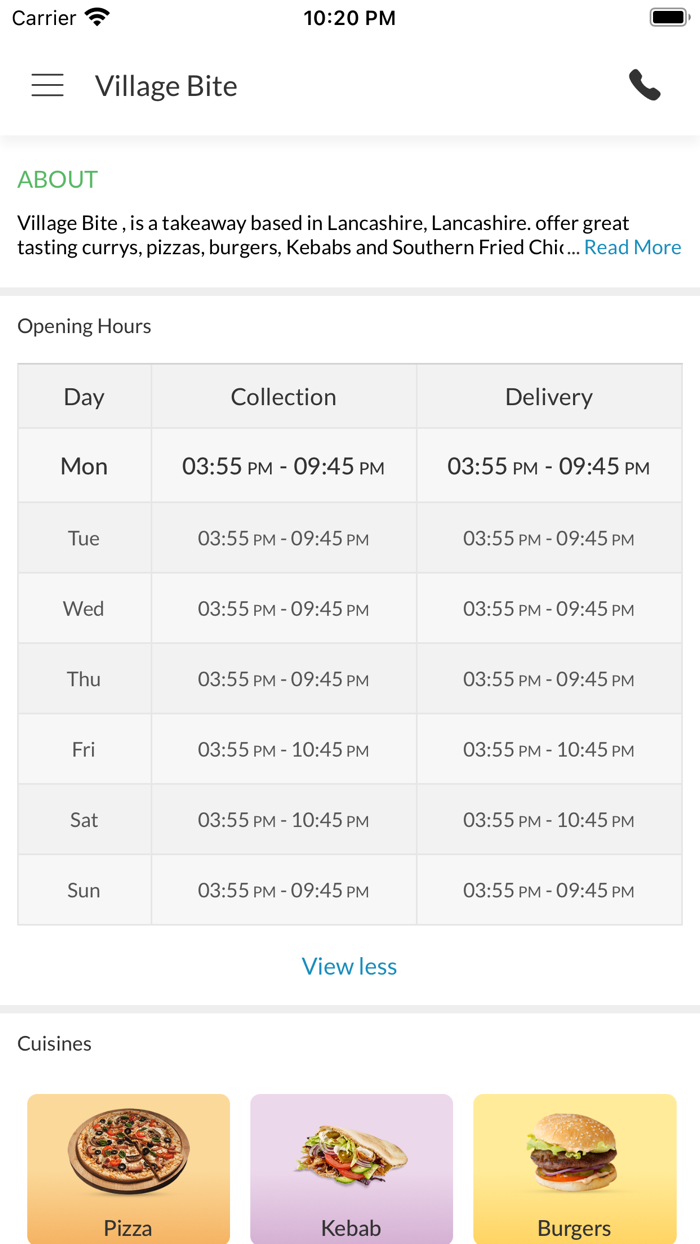Tap Saturday's delivery hours cell
700x1244 pixels.
[x=548, y=820]
